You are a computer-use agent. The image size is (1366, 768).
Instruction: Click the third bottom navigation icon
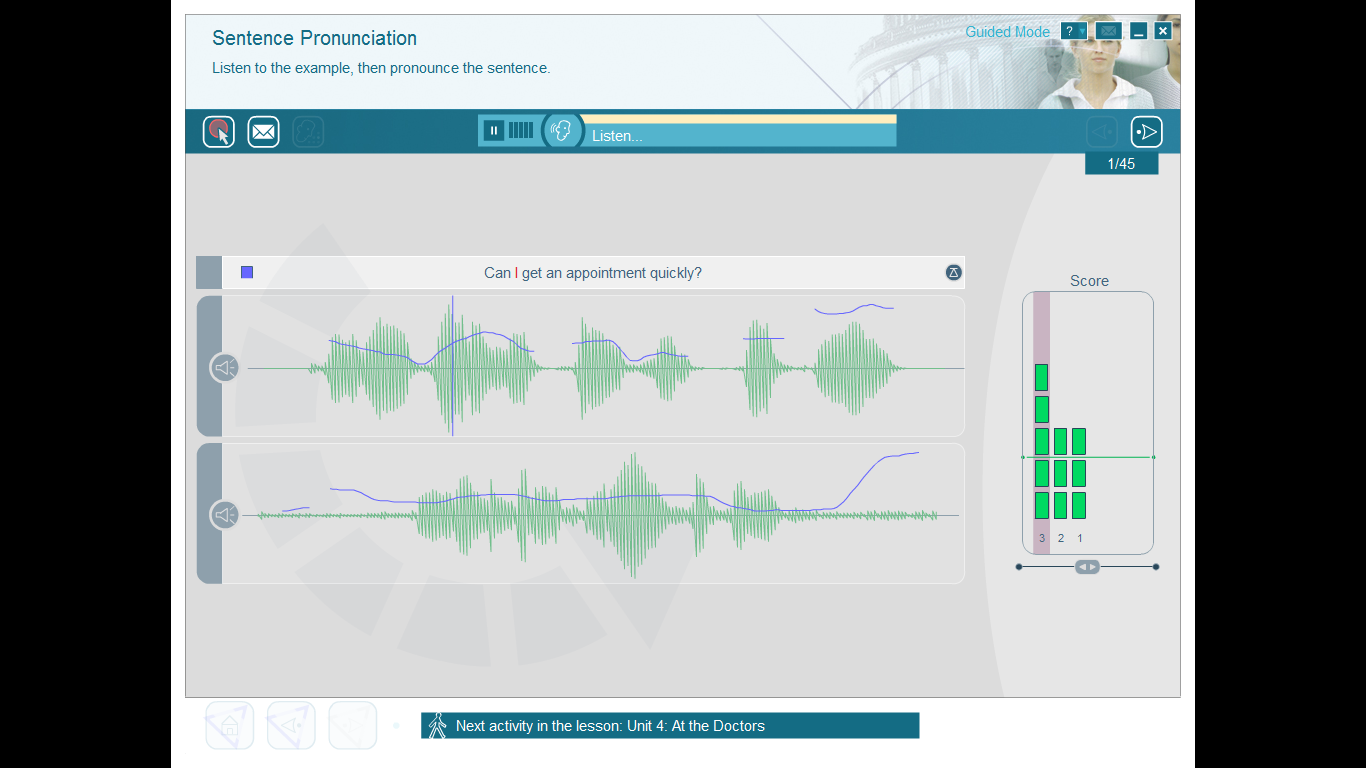click(x=353, y=726)
